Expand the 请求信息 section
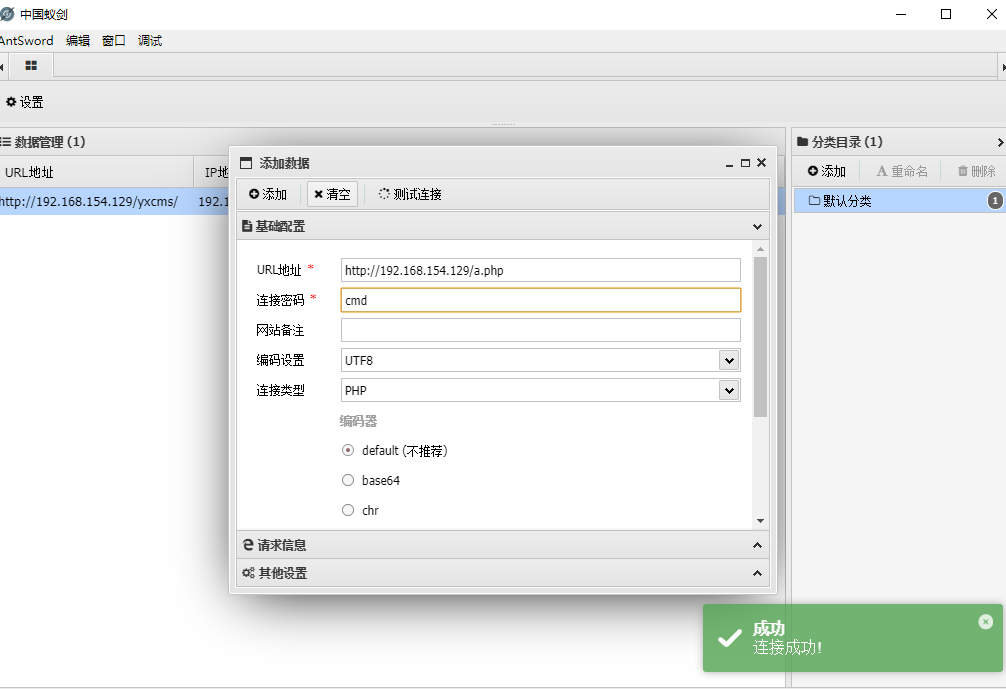The width and height of the screenshot is (1006, 689). point(503,545)
